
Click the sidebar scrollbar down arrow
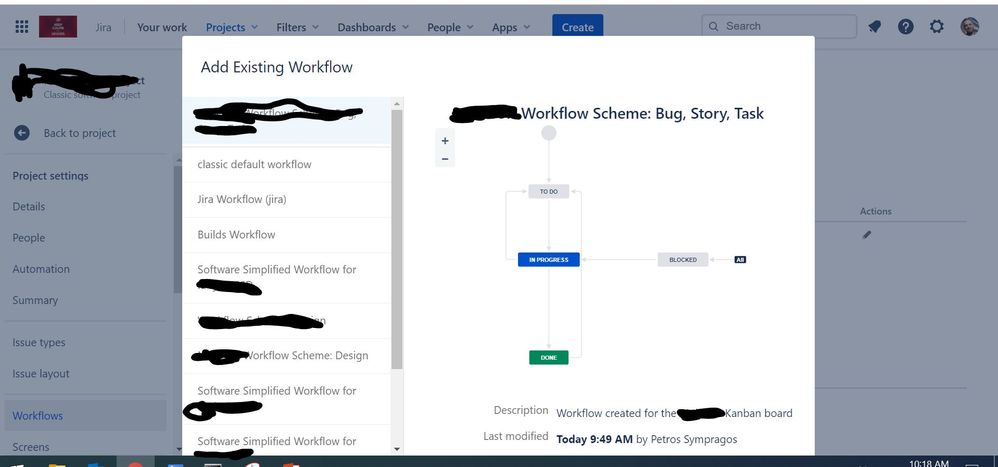point(178,450)
